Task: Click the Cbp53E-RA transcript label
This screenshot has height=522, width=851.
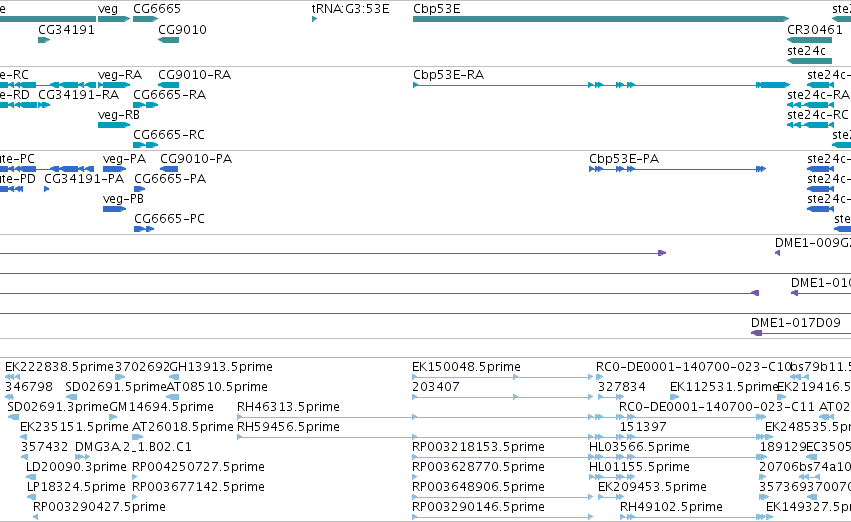Action: click(x=448, y=75)
